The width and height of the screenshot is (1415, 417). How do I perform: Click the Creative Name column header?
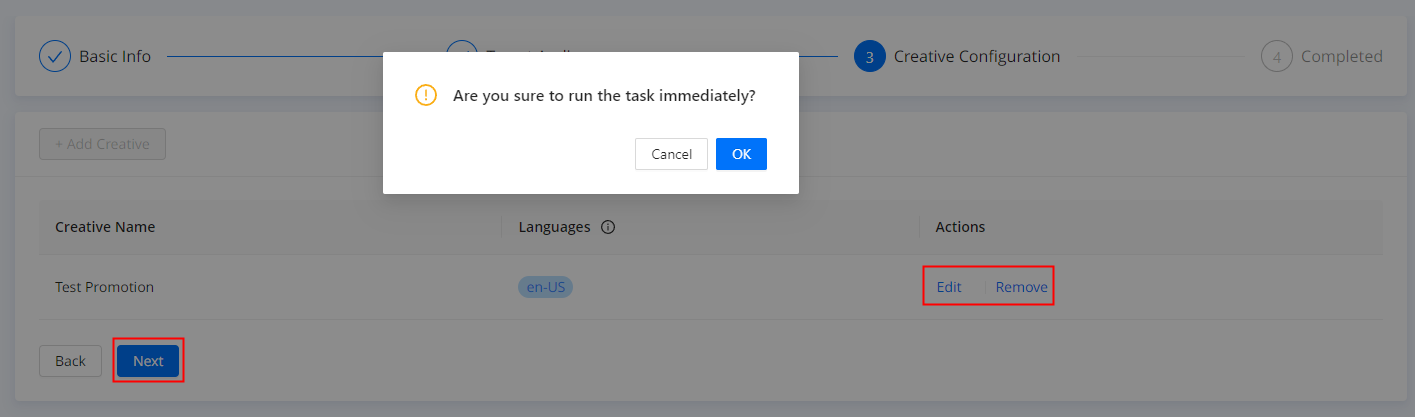pos(105,227)
